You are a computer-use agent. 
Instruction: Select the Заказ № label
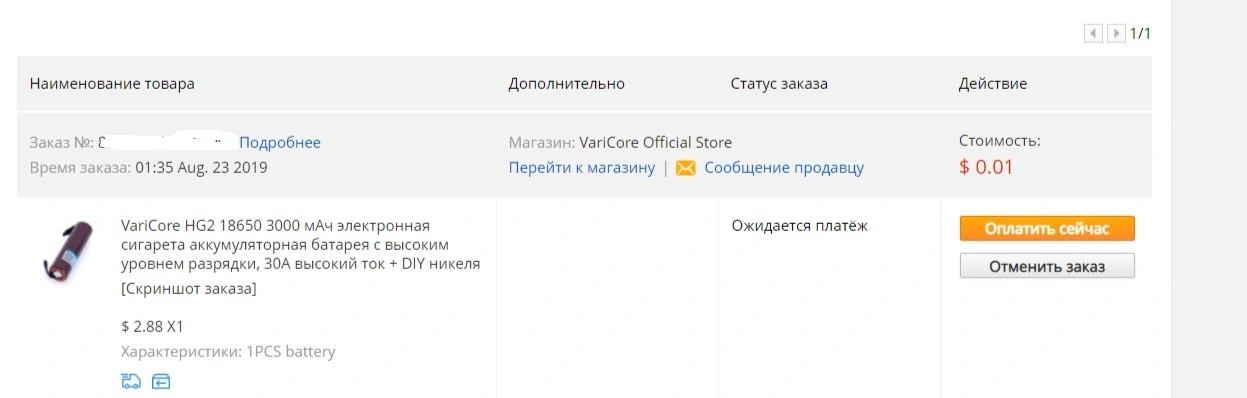coord(62,143)
